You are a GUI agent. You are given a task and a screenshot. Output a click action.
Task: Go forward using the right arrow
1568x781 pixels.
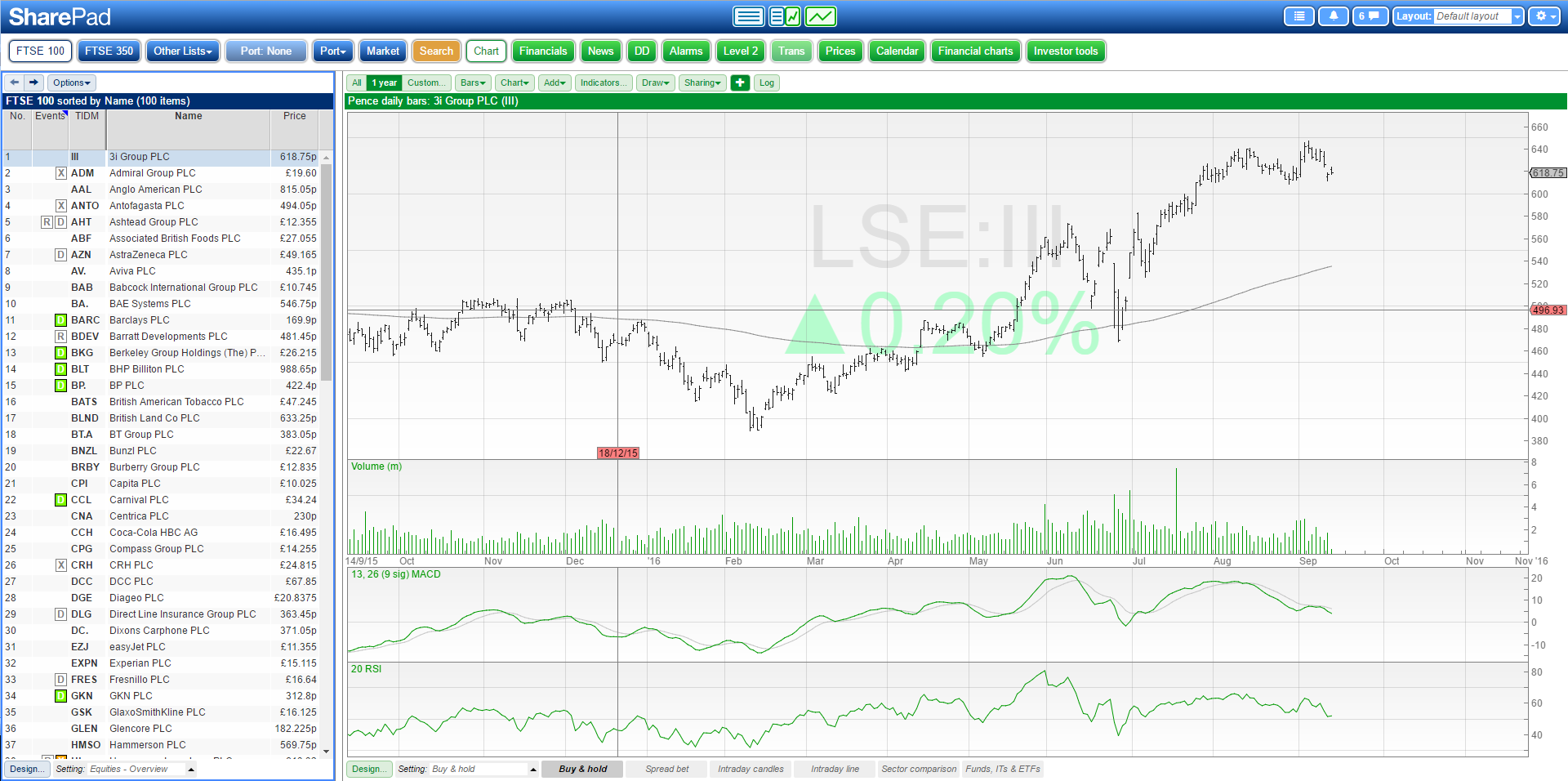tap(33, 83)
